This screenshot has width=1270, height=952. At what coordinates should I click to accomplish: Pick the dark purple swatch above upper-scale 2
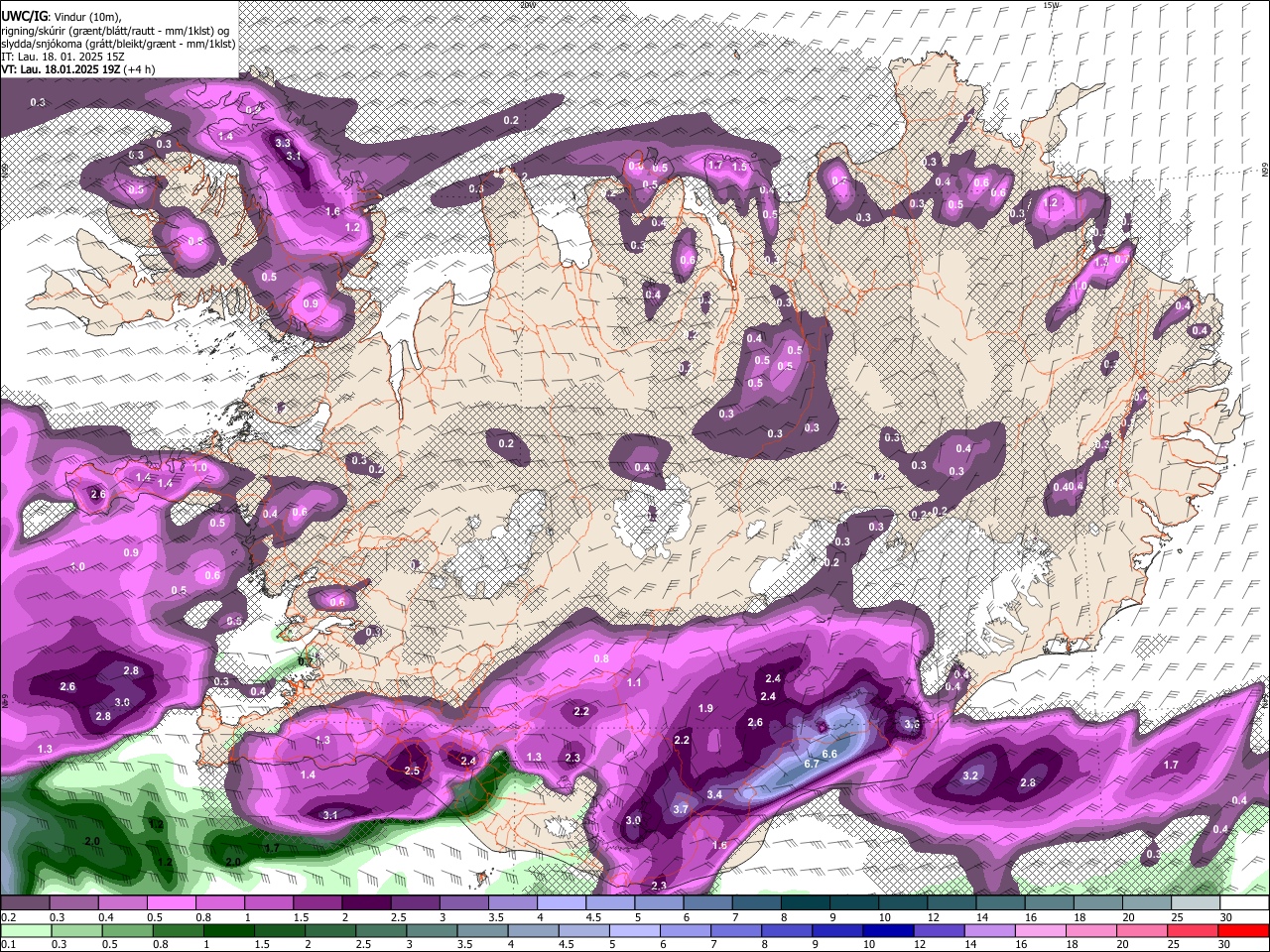point(366,903)
